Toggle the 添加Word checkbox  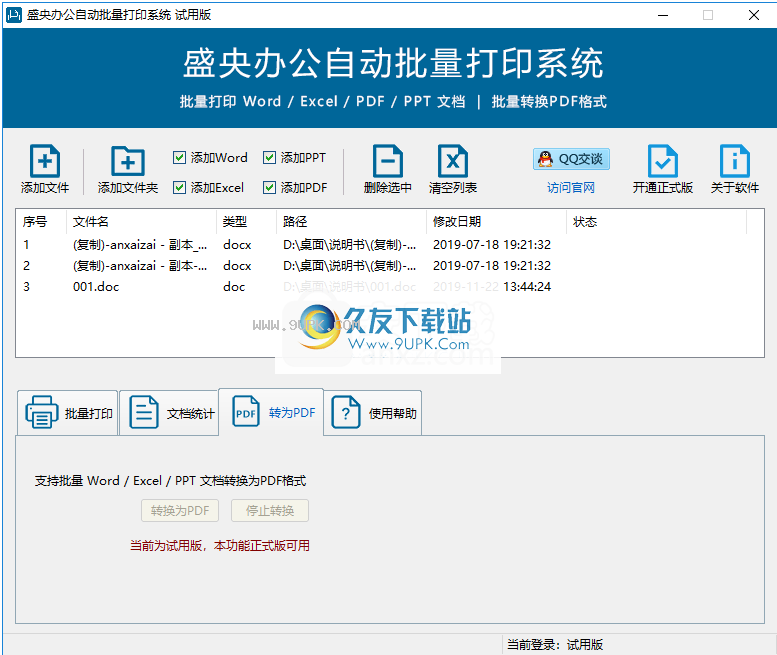pyautogui.click(x=179, y=158)
